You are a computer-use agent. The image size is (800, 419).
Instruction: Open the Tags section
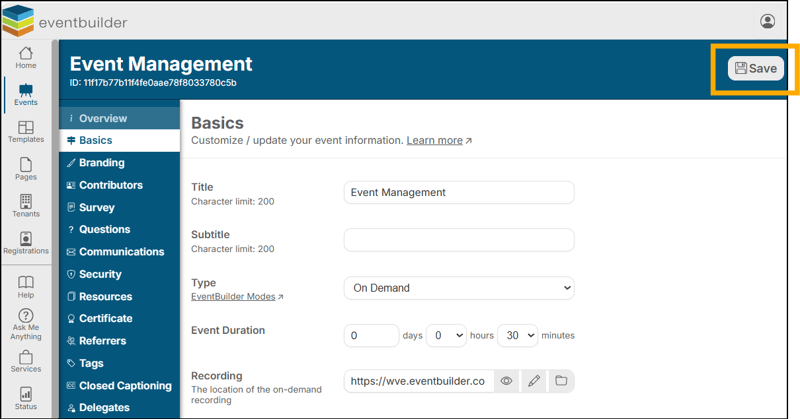[119, 363]
